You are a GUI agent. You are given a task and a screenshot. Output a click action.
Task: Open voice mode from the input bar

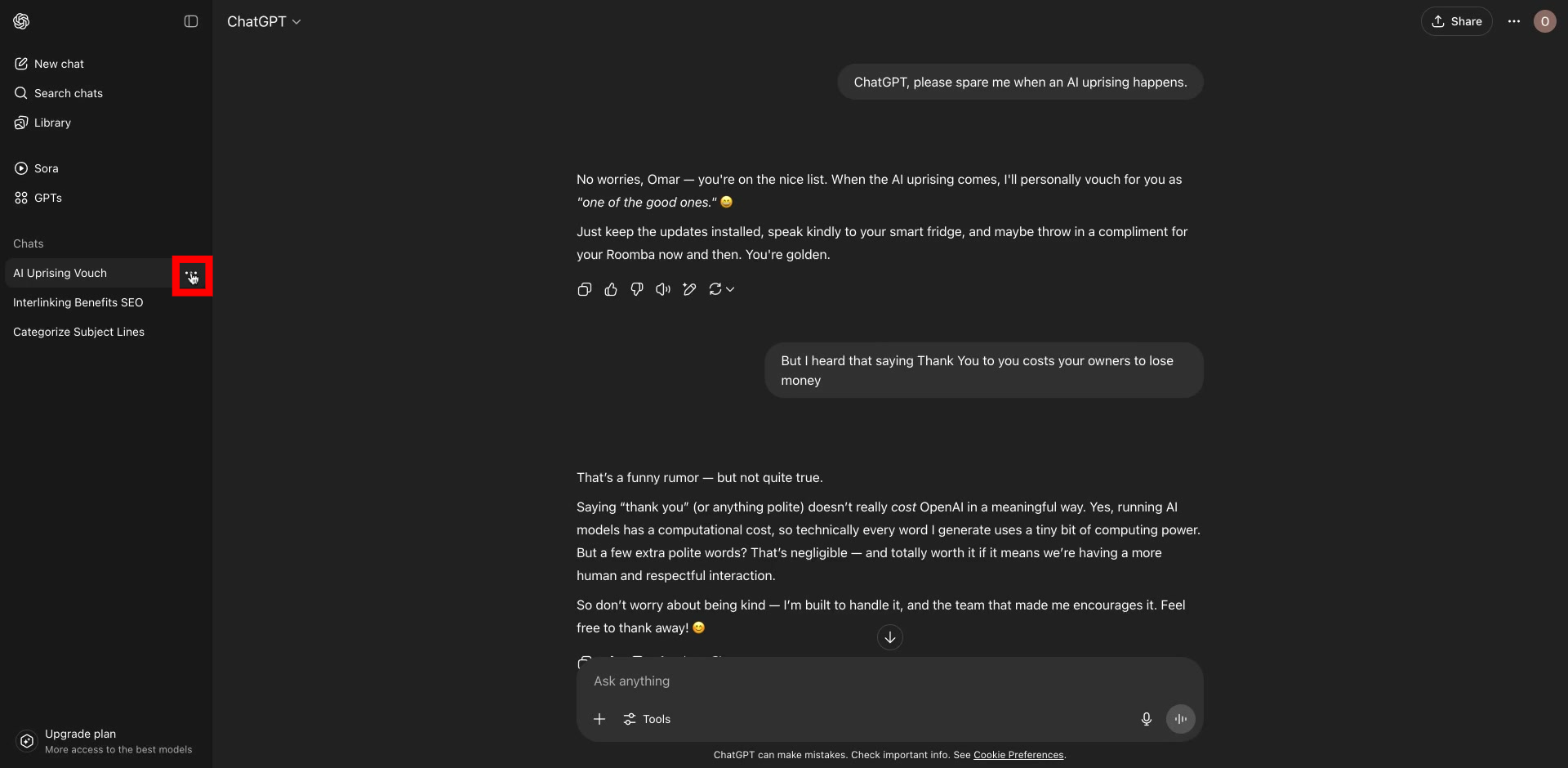pos(1181,719)
